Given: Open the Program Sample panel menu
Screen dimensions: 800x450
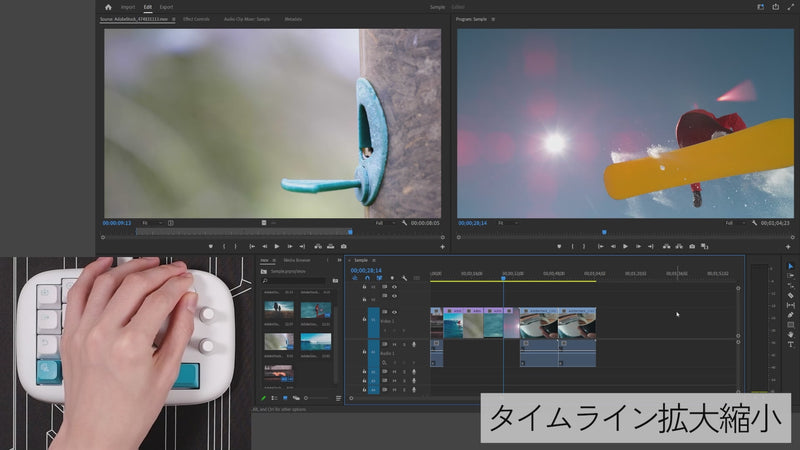Looking at the screenshot, I should click(493, 19).
